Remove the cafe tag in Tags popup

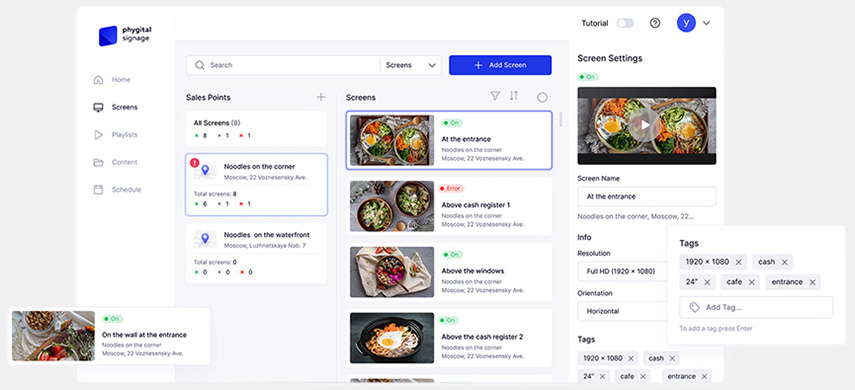(x=751, y=283)
